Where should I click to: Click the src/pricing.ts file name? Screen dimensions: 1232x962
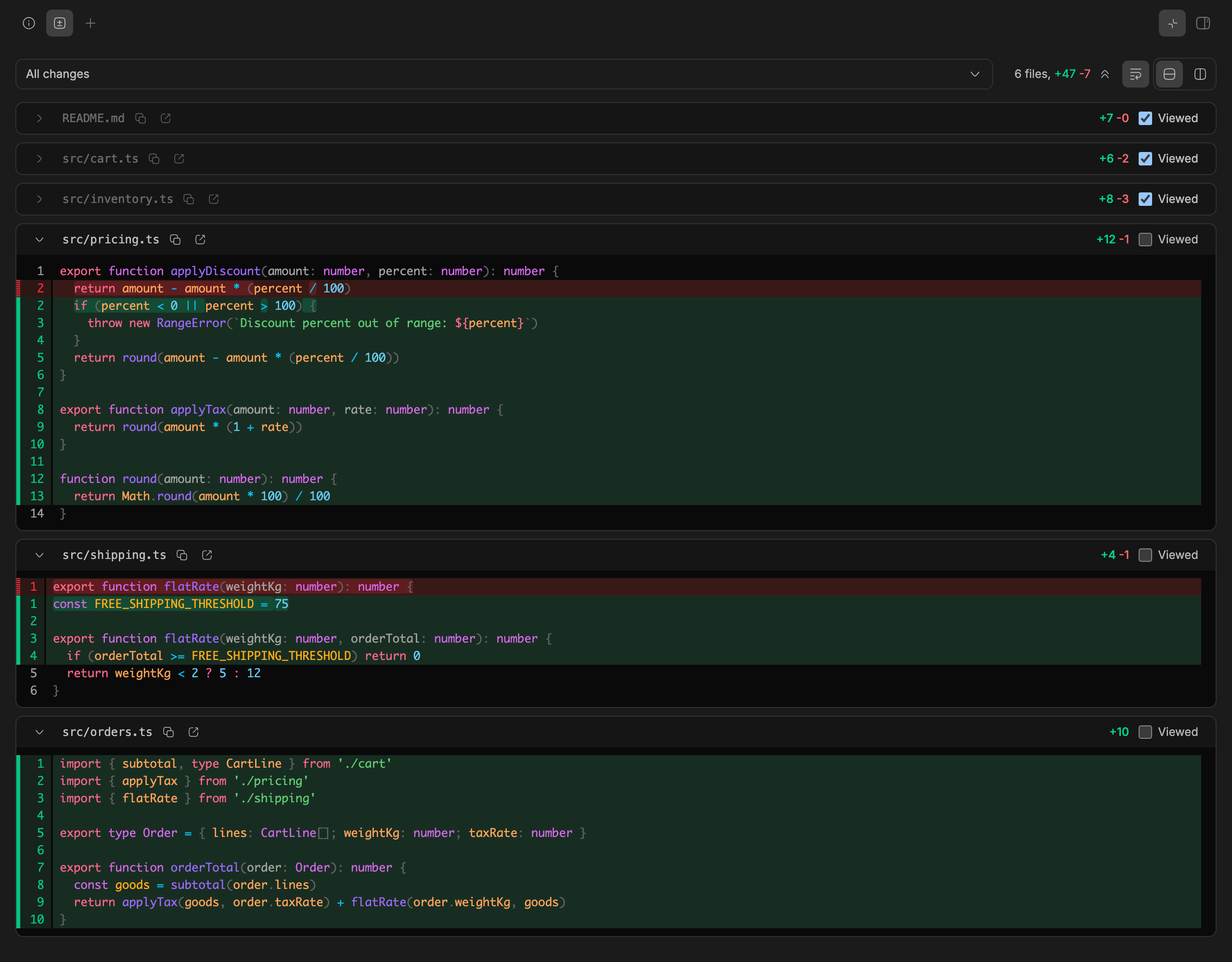coord(111,240)
